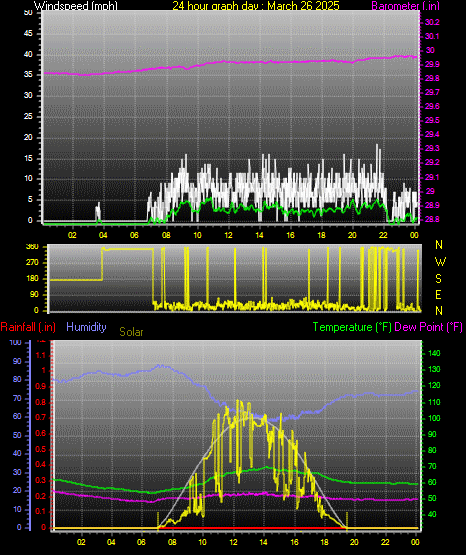Click the 22 hour mark on bottom graph
The height and width of the screenshot is (555, 466).
385,542
